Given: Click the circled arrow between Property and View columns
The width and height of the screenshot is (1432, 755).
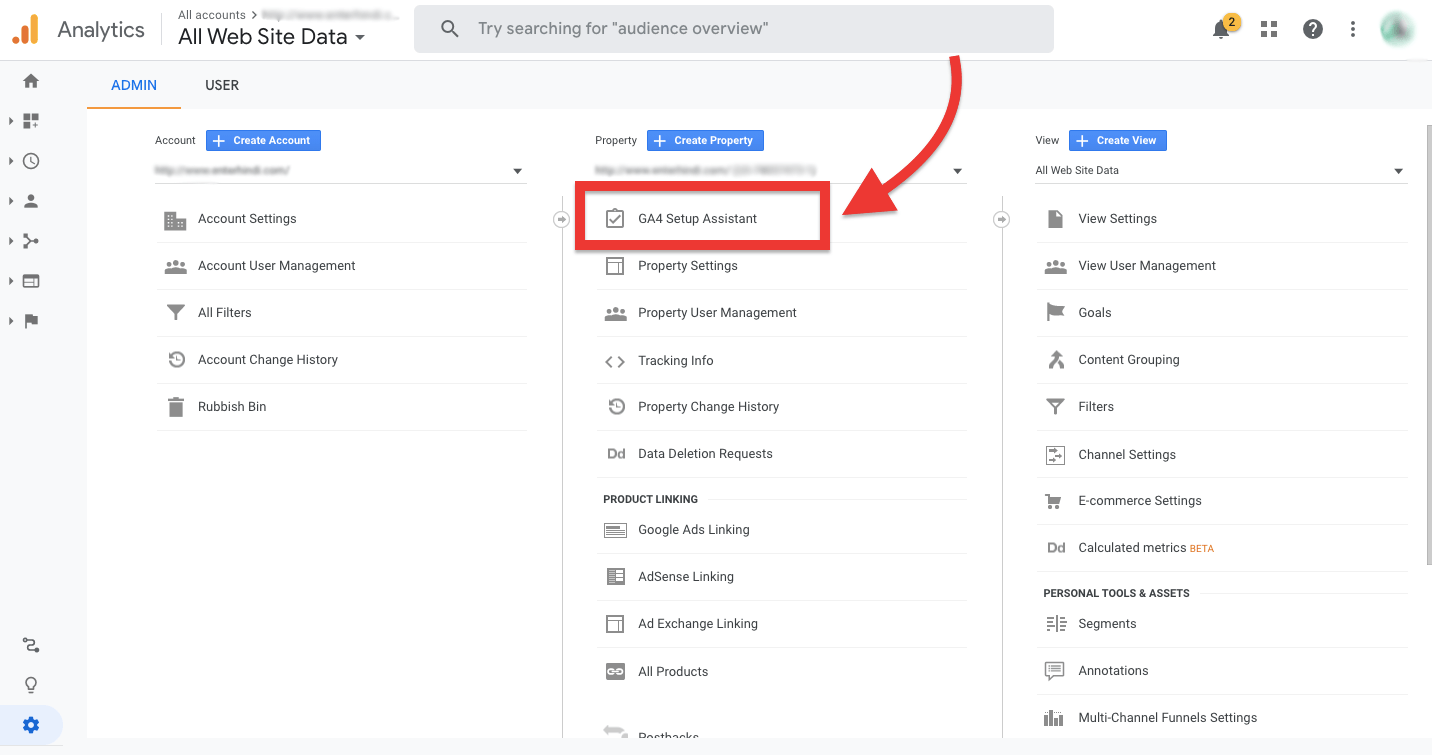Looking at the screenshot, I should tap(1001, 219).
